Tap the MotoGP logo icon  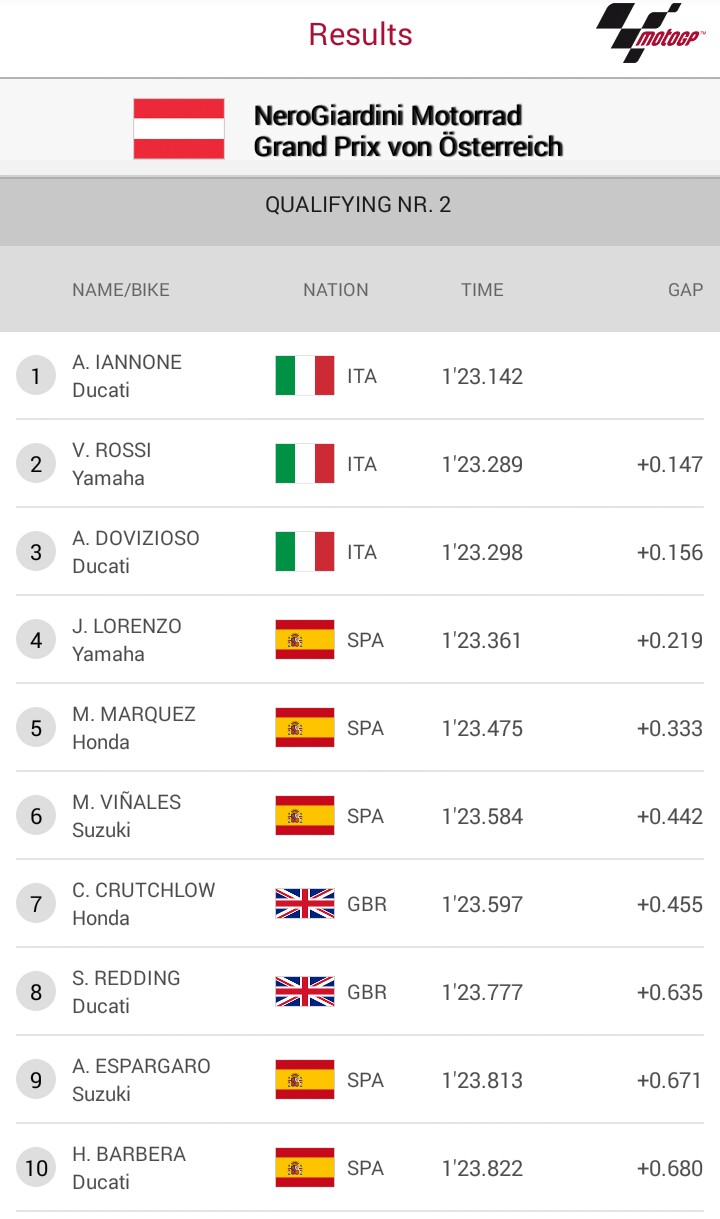pos(650,33)
